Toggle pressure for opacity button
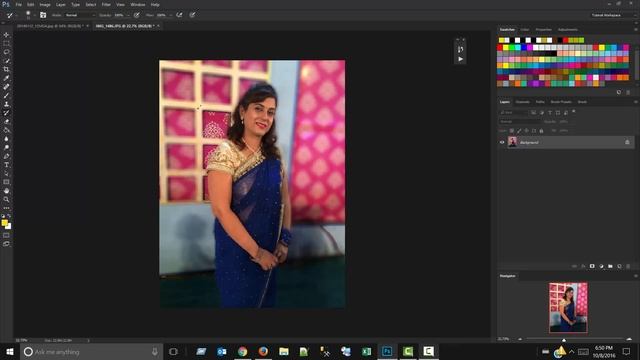Viewport: 640px width, 360px height. [137, 15]
